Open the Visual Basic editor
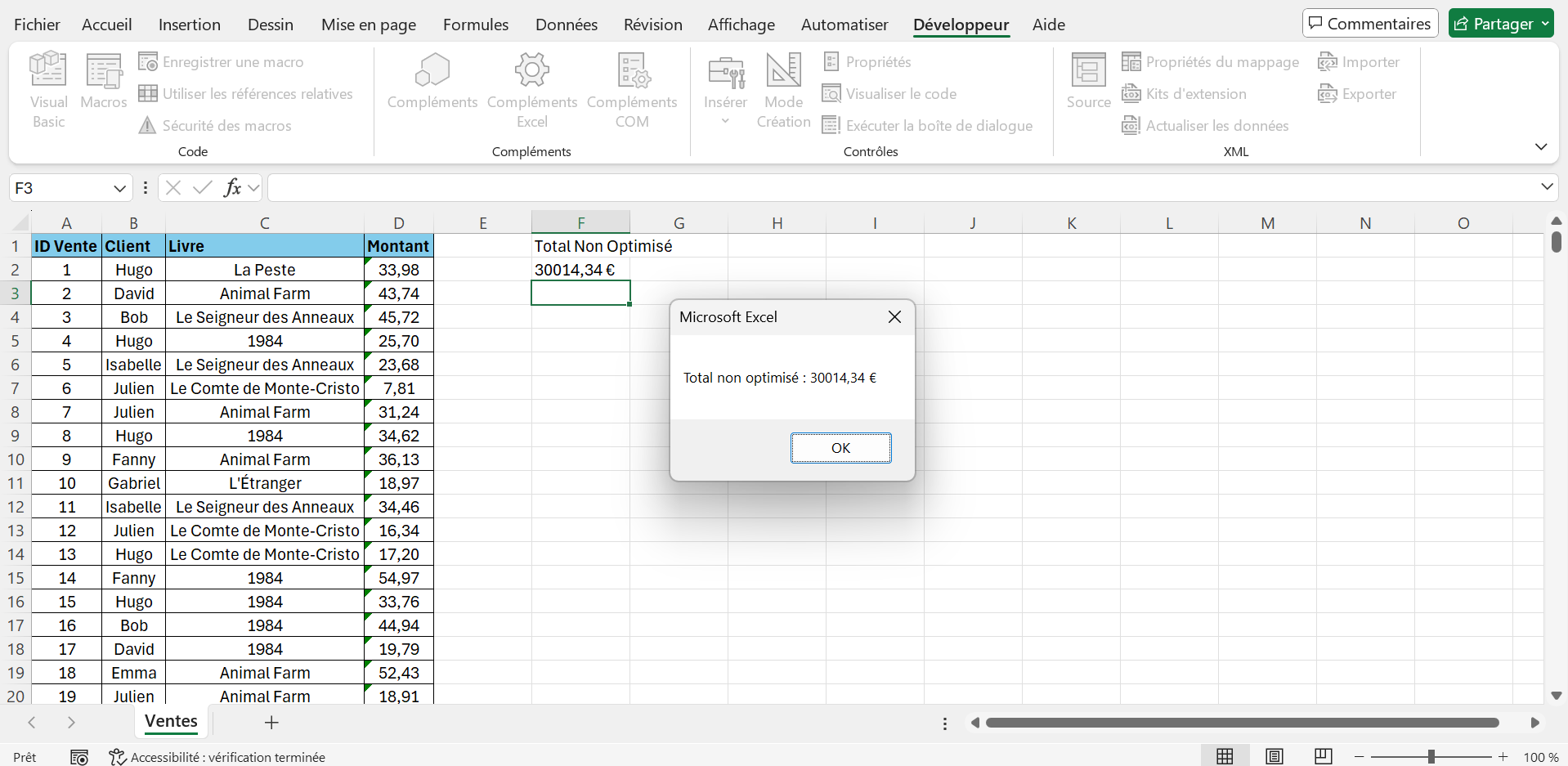 coord(48,90)
